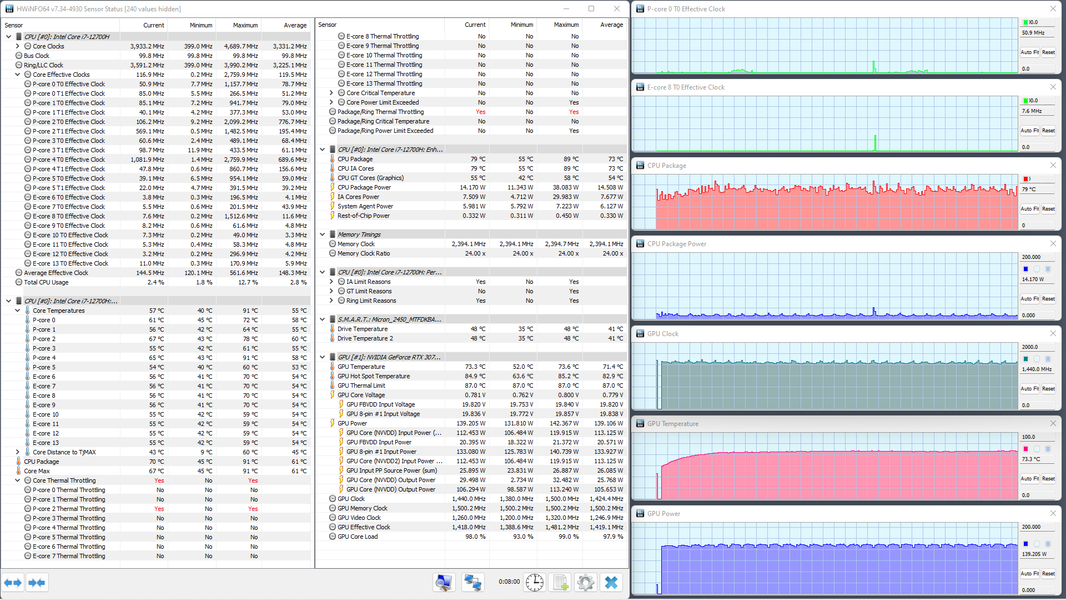Image resolution: width=1066 pixels, height=600 pixels.
Task: Close the GPU Clock graph window
Action: [x=1053, y=333]
